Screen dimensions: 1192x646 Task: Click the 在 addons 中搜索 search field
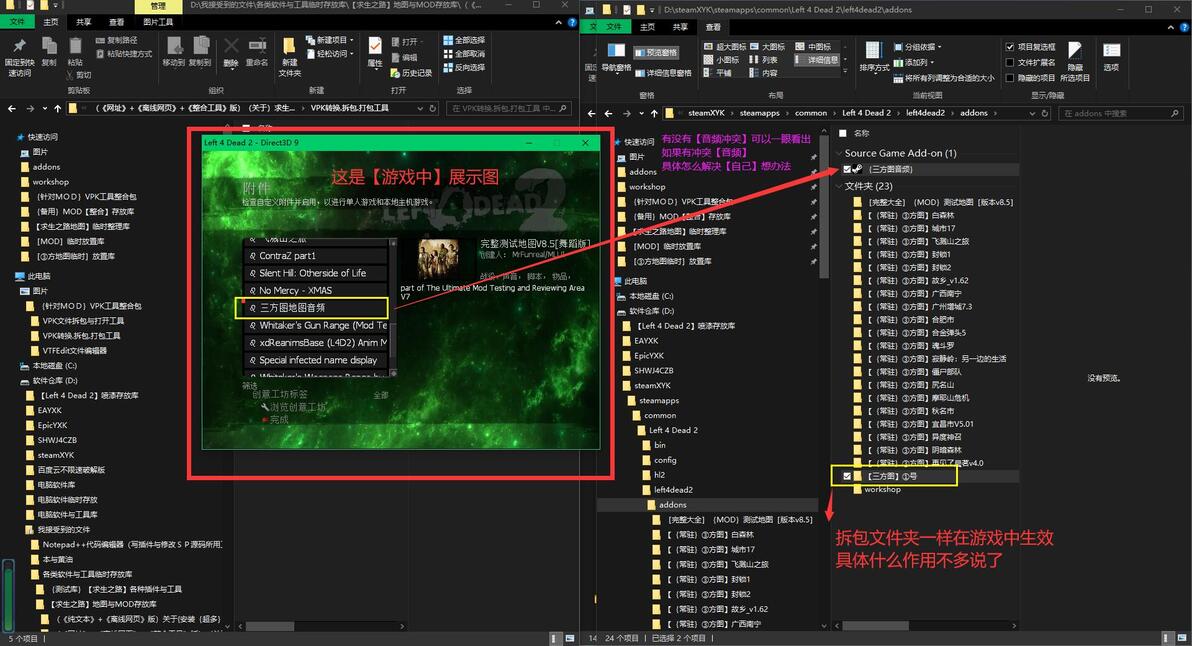pyautogui.click(x=1119, y=113)
